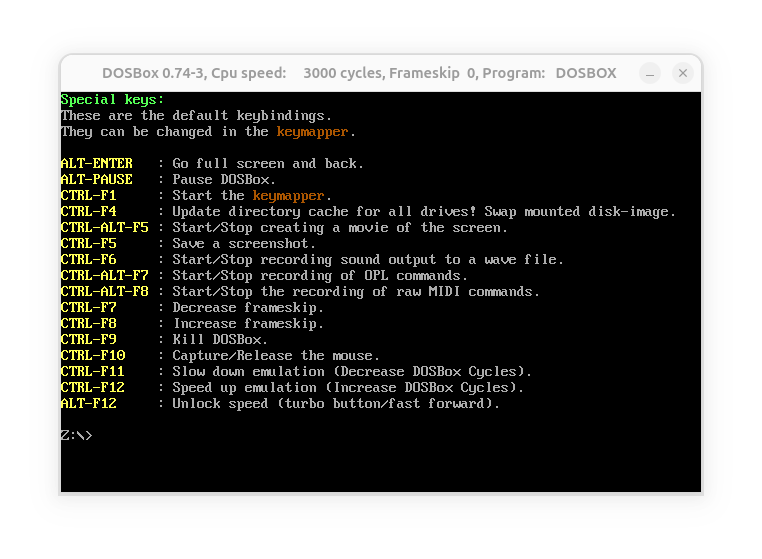
Task: Click the CTRL-ALT-F5 shortcut label
Action: point(104,227)
